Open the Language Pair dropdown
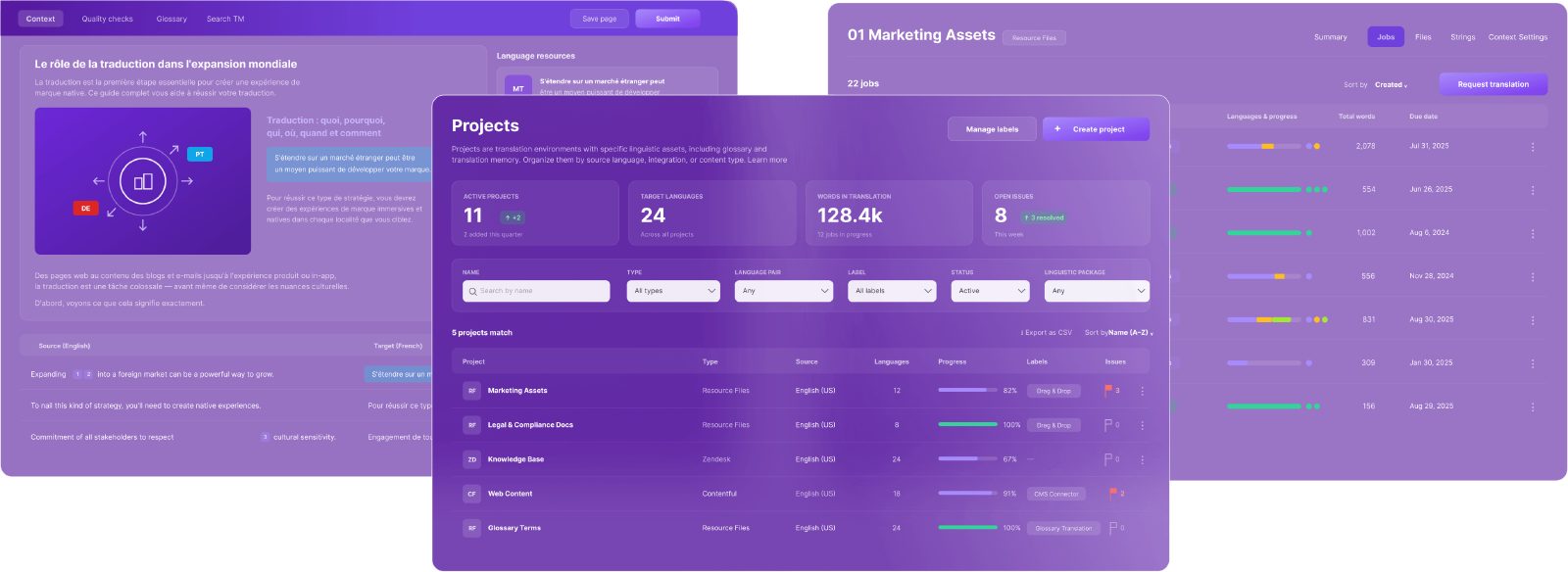 click(x=783, y=291)
